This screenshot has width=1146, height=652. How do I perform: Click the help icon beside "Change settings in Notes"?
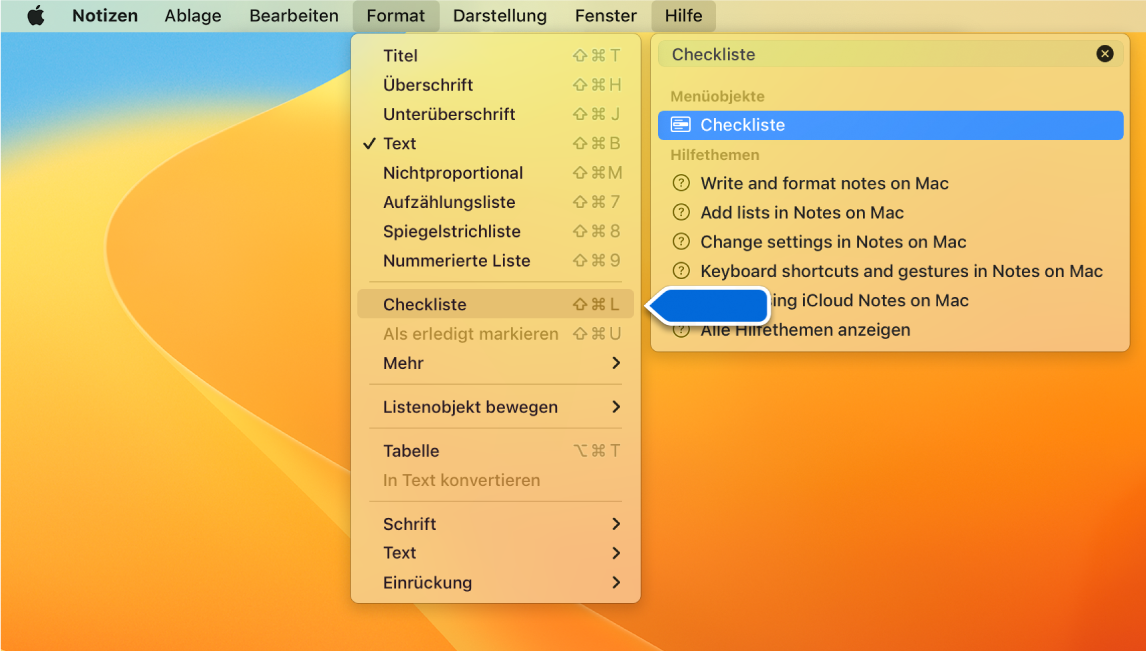click(681, 242)
